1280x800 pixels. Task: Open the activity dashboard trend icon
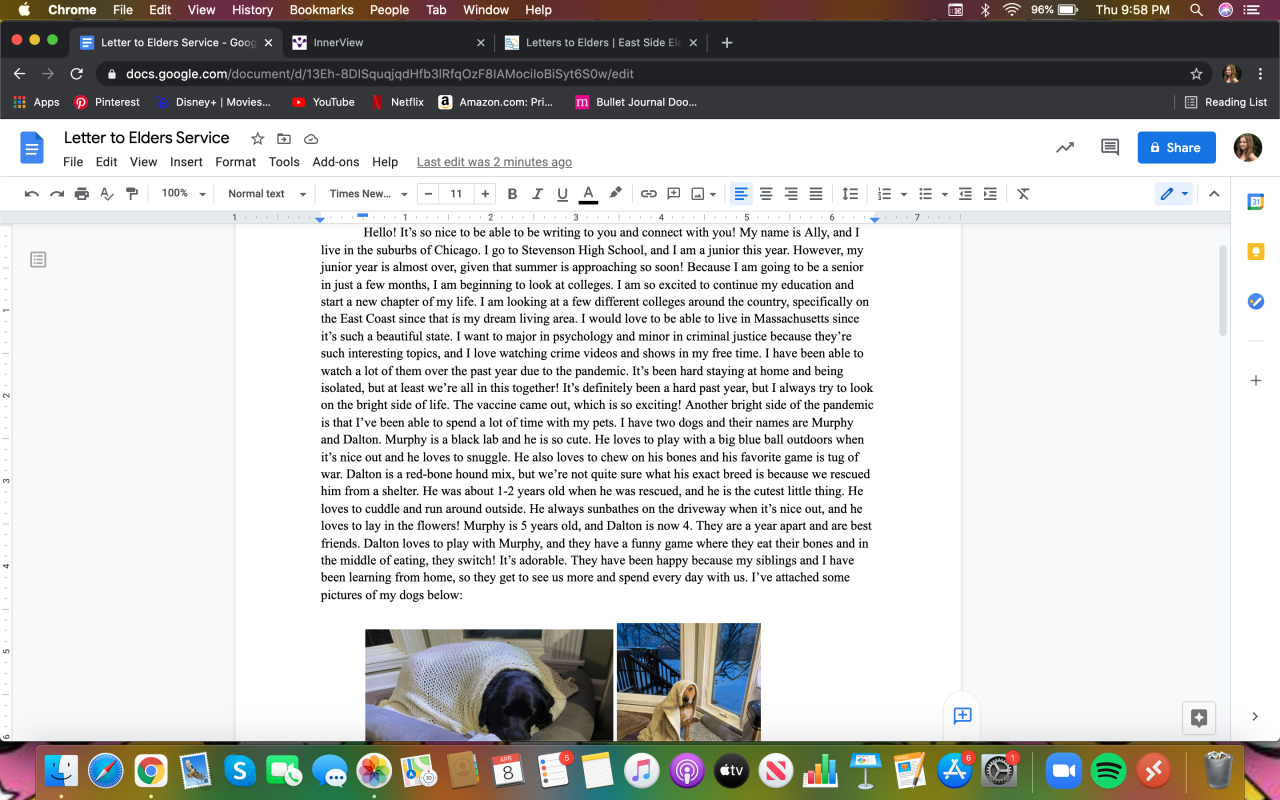(1065, 148)
